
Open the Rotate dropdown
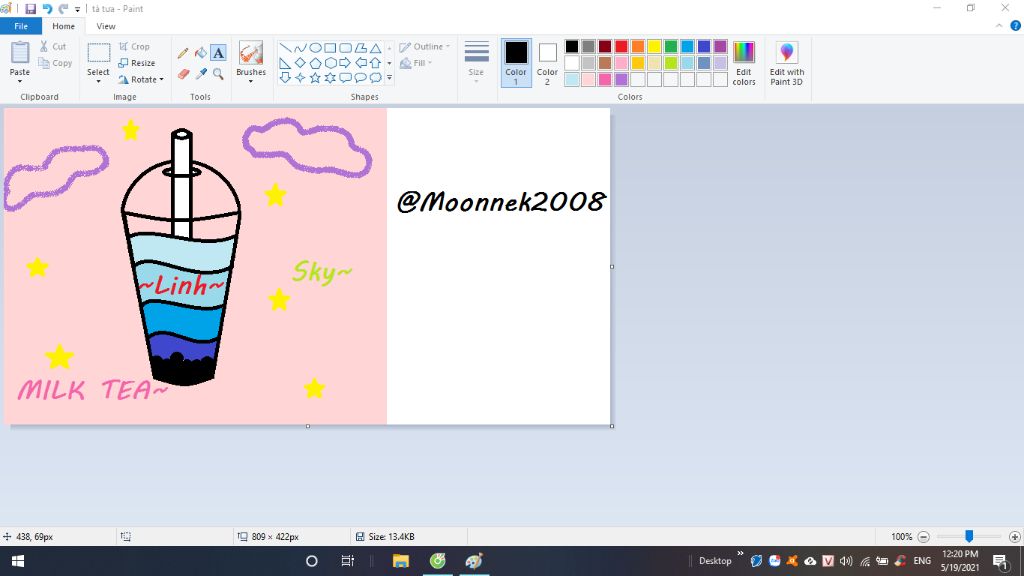(x=140, y=80)
